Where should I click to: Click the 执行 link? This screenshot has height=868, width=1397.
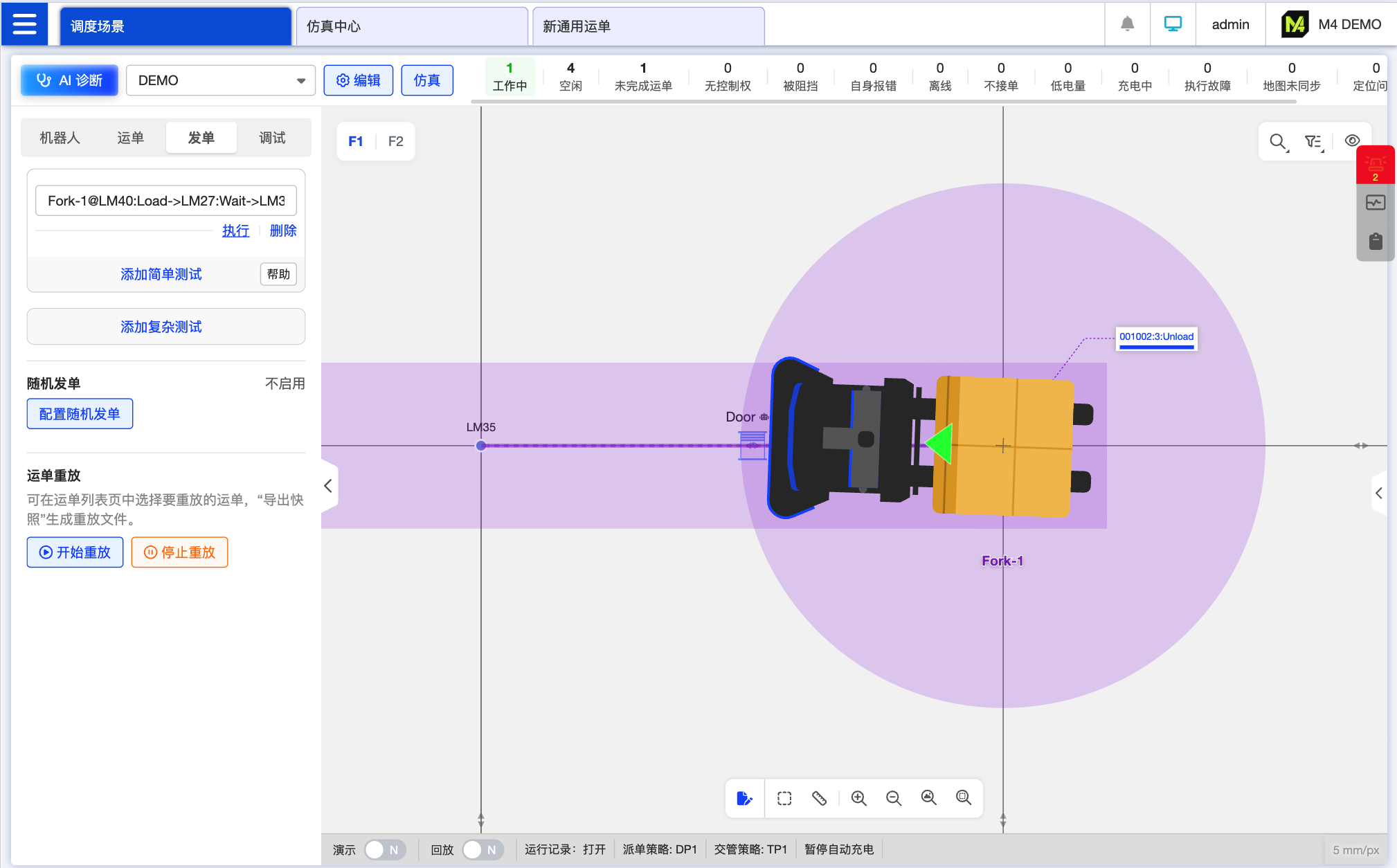coord(235,230)
